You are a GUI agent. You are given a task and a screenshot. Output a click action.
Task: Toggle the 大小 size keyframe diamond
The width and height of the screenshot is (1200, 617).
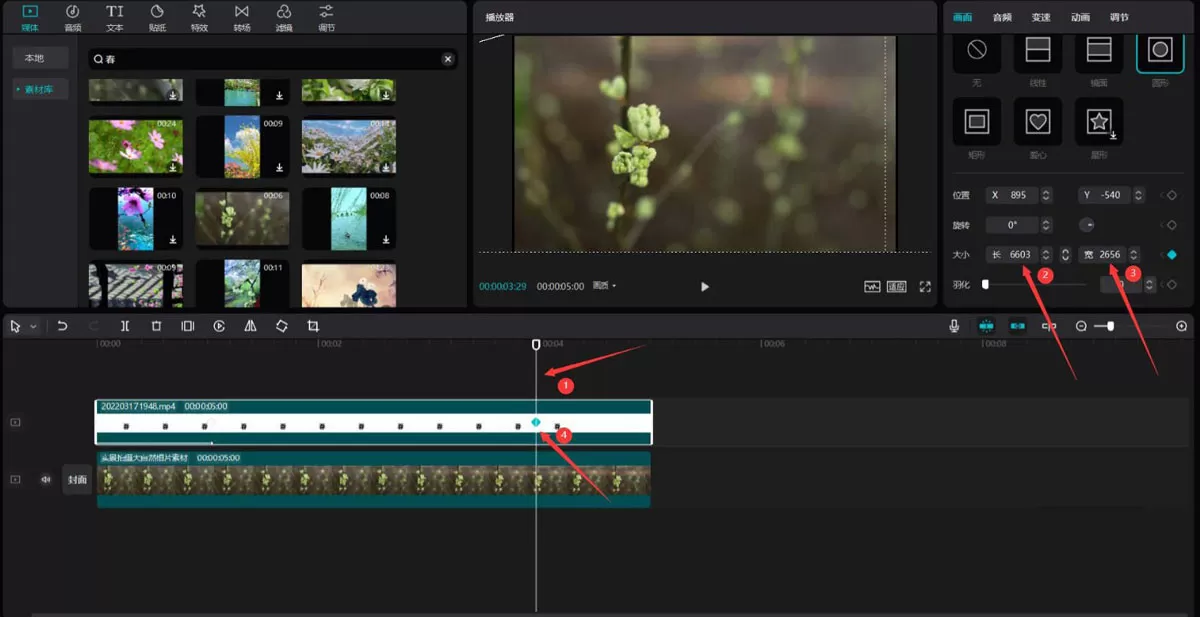(x=1171, y=255)
